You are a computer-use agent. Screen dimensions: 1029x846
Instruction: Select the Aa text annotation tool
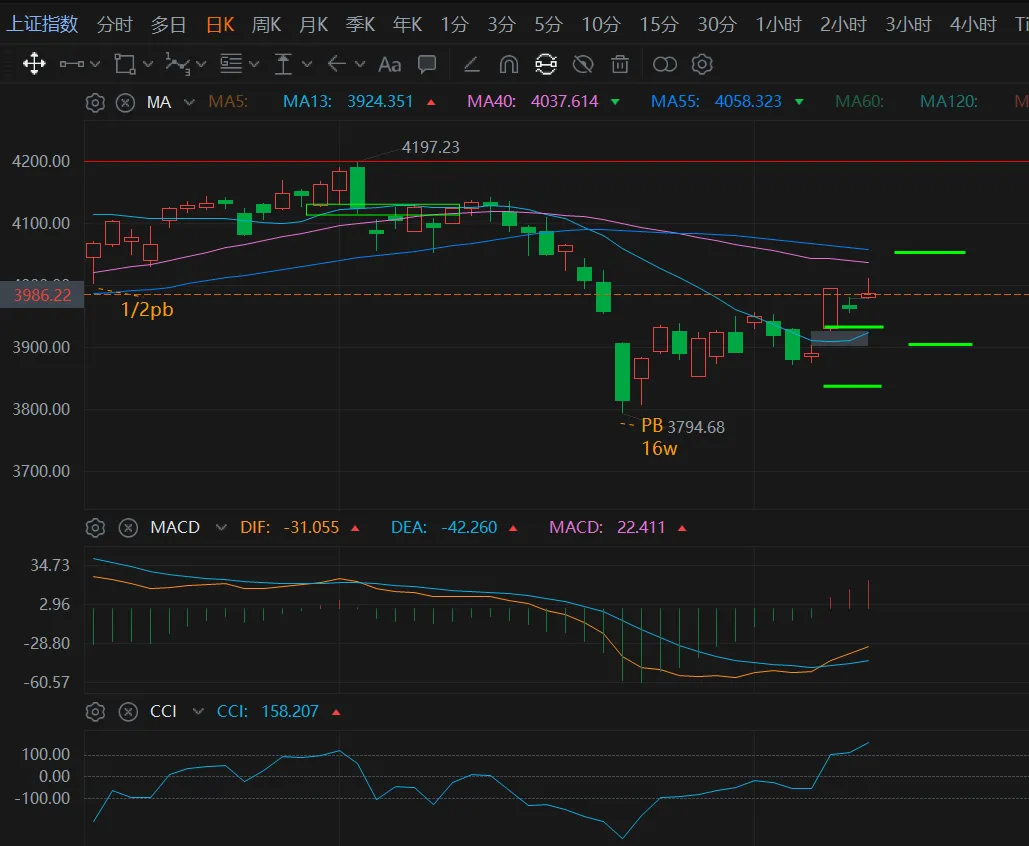[389, 64]
